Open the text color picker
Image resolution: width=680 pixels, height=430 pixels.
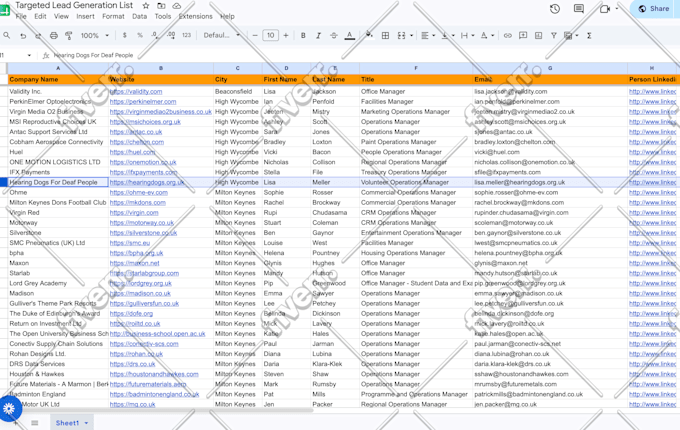point(350,36)
